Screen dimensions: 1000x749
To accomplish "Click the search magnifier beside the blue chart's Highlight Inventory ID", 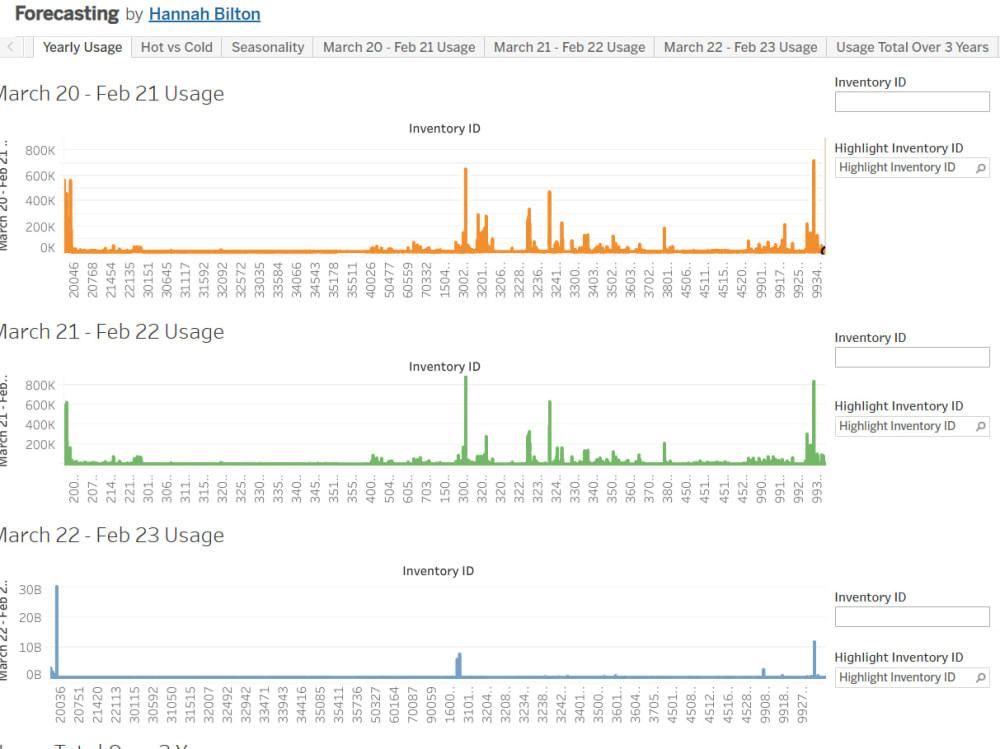I will 979,677.
